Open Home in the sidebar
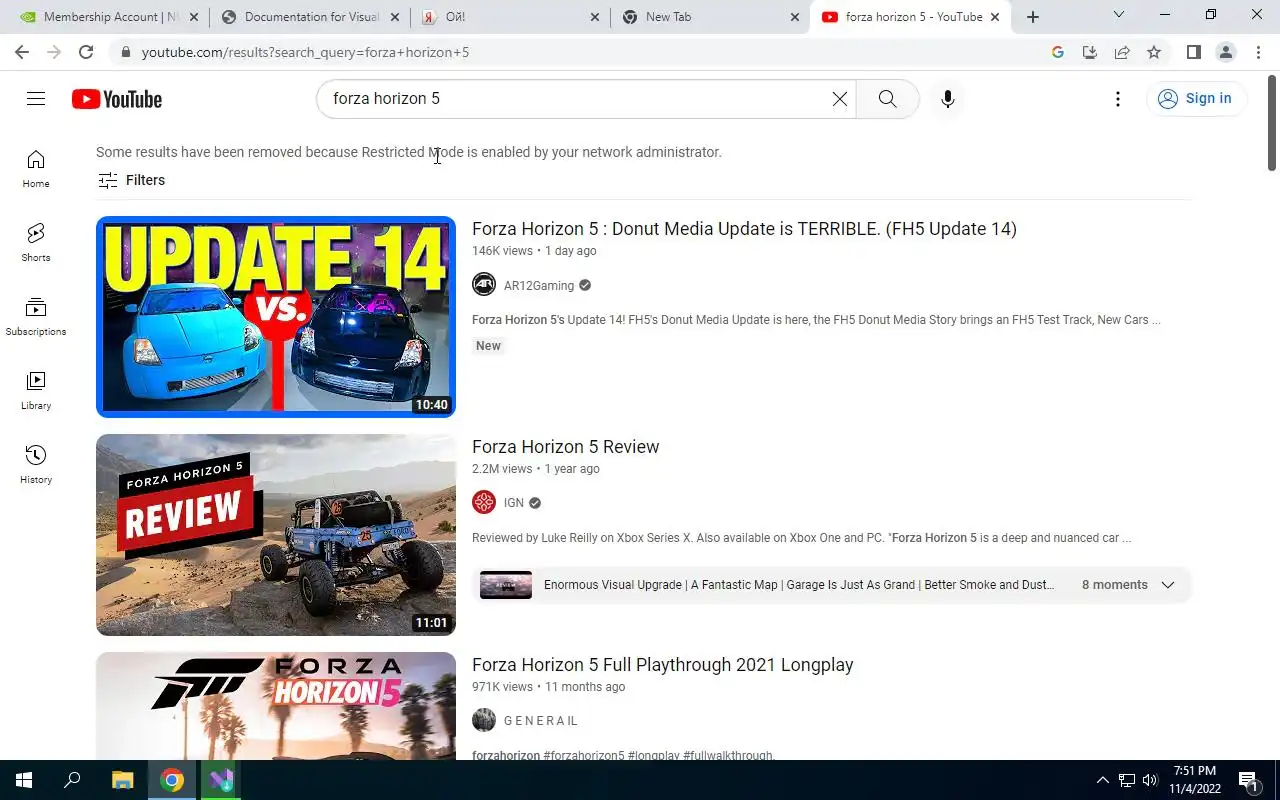 [x=36, y=169]
